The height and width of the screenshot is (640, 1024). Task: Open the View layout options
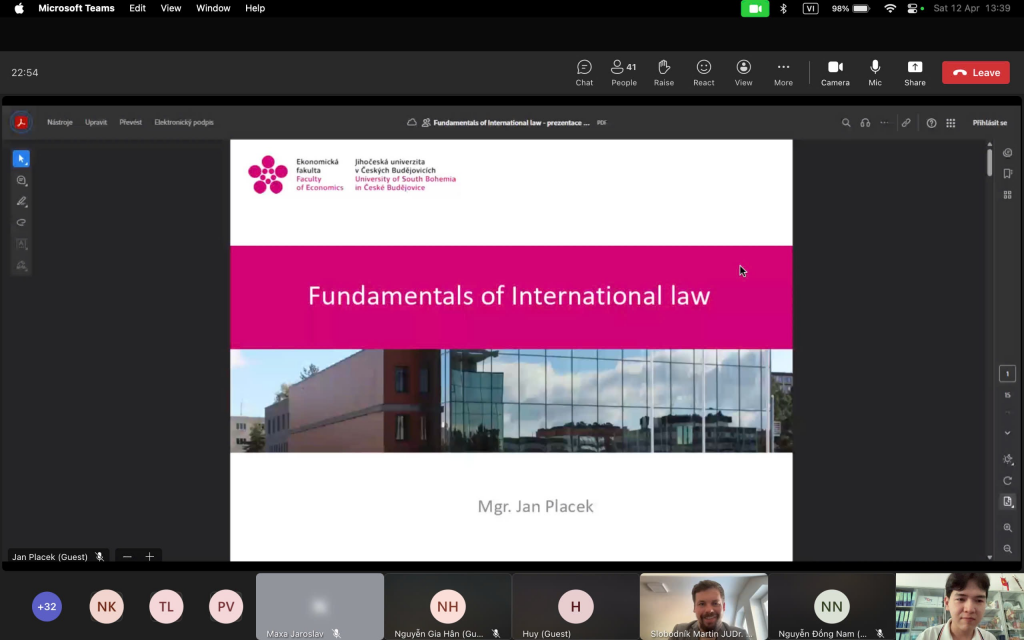pos(743,72)
